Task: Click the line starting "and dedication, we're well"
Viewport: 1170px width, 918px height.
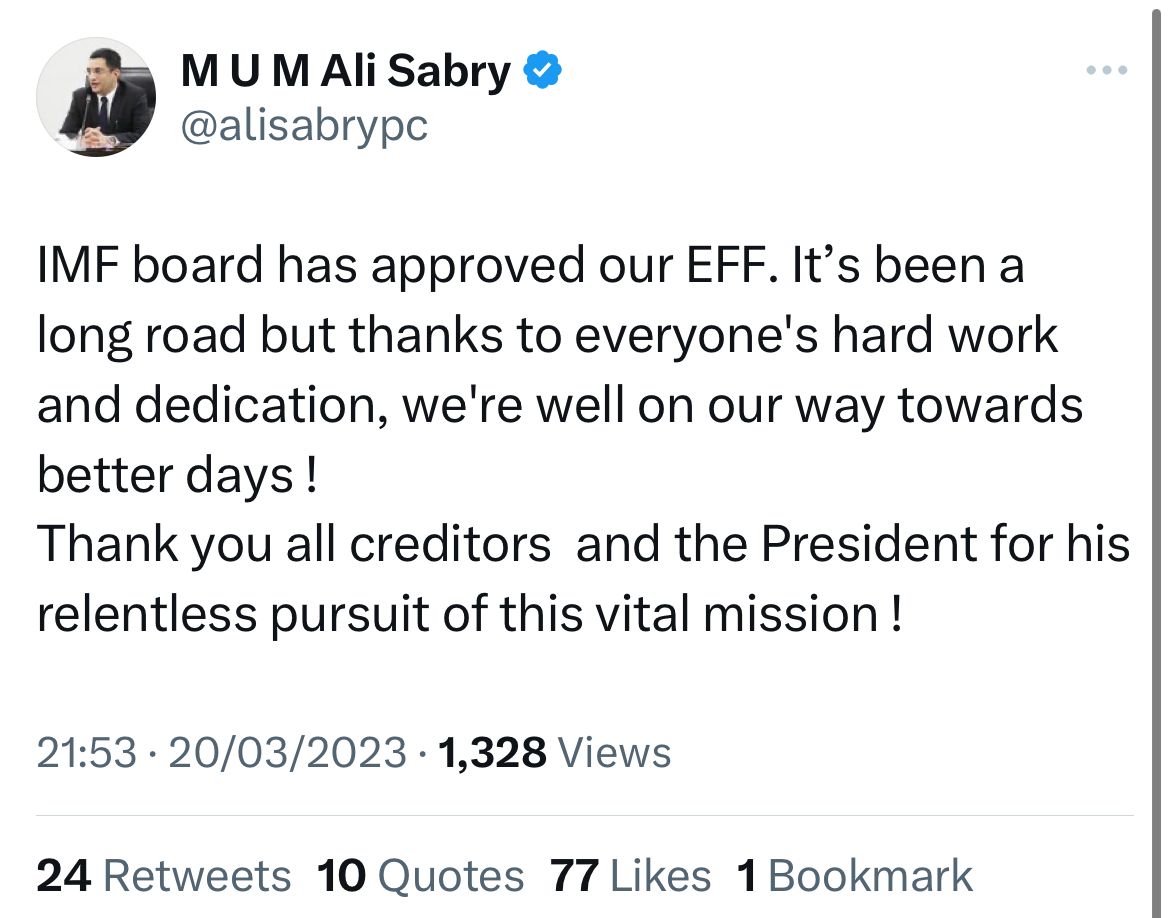Action: coord(560,406)
